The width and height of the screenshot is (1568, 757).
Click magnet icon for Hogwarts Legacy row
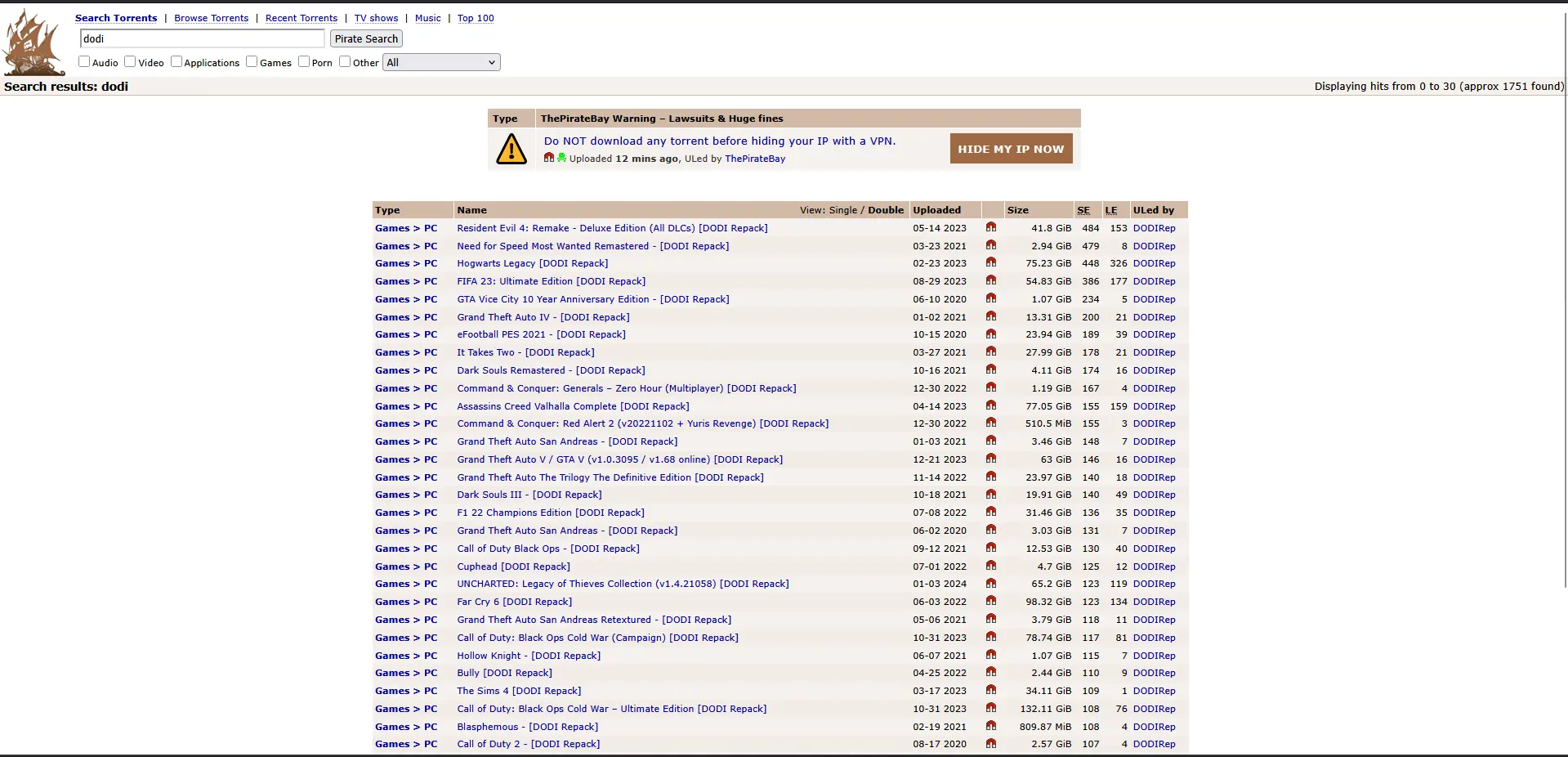pos(990,262)
